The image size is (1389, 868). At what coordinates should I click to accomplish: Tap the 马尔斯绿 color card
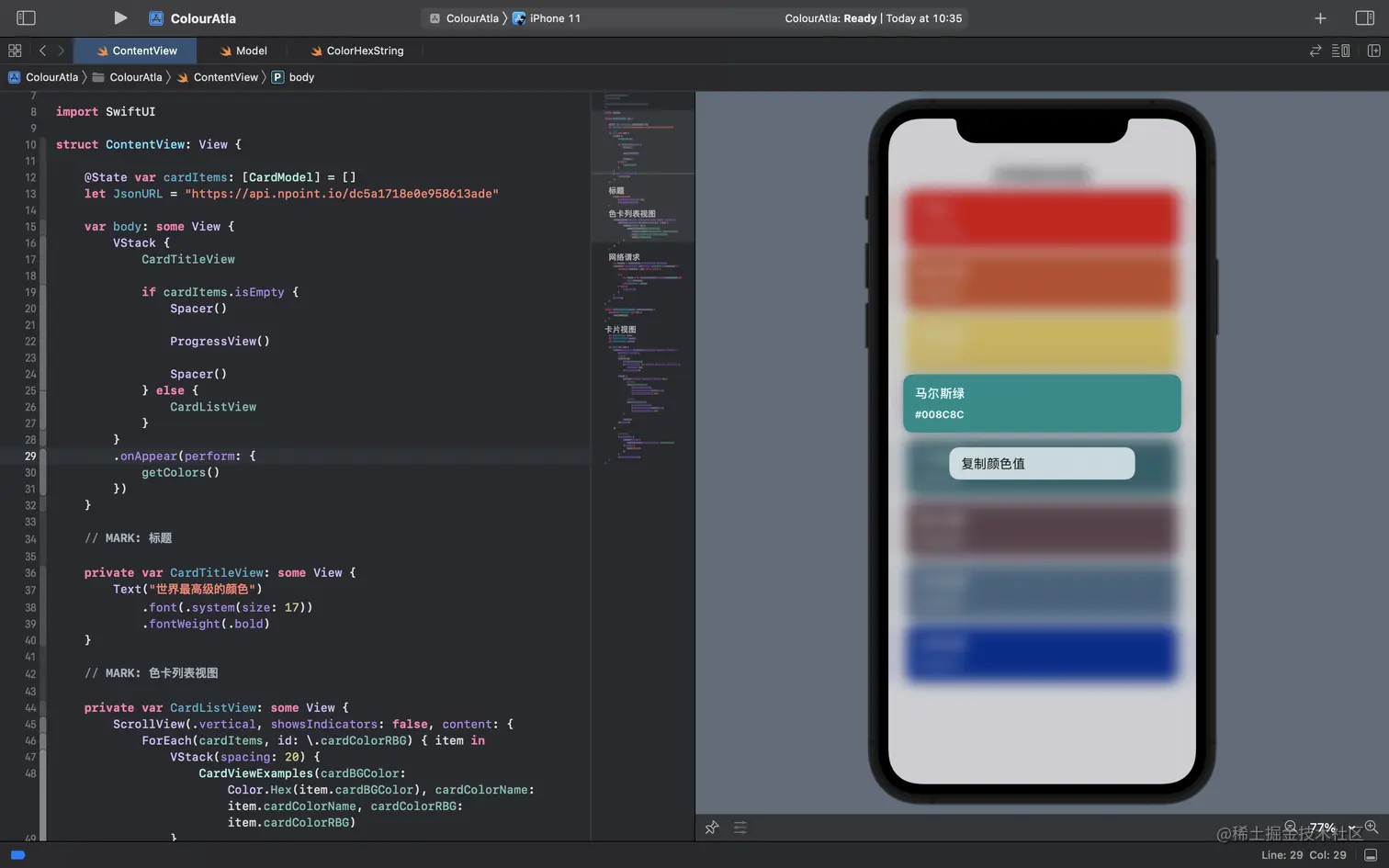tap(1042, 403)
